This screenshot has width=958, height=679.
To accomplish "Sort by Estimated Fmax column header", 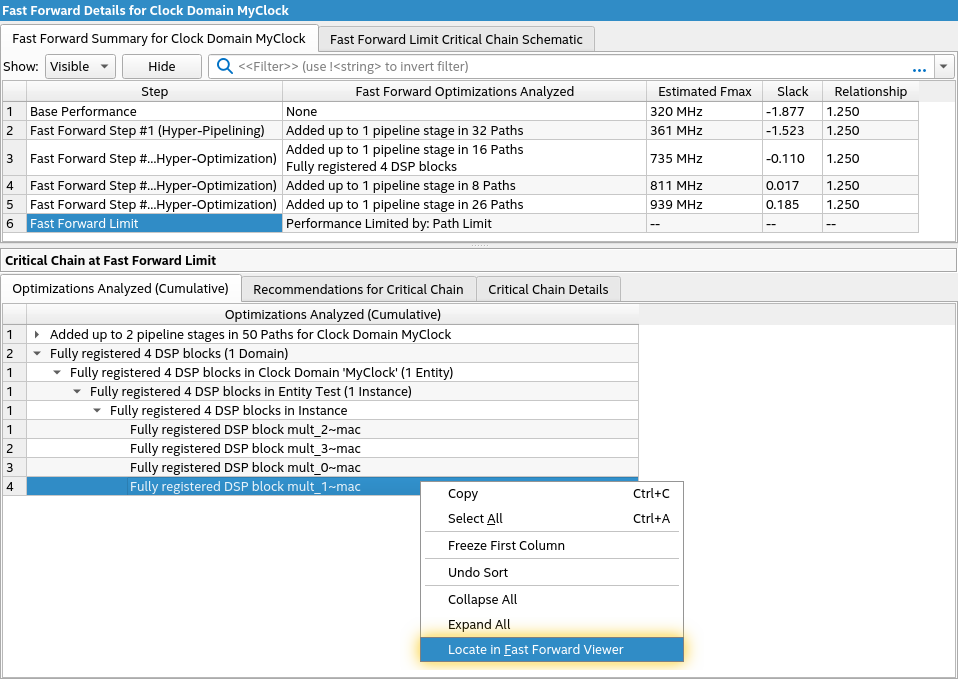I will pyautogui.click(x=704, y=91).
